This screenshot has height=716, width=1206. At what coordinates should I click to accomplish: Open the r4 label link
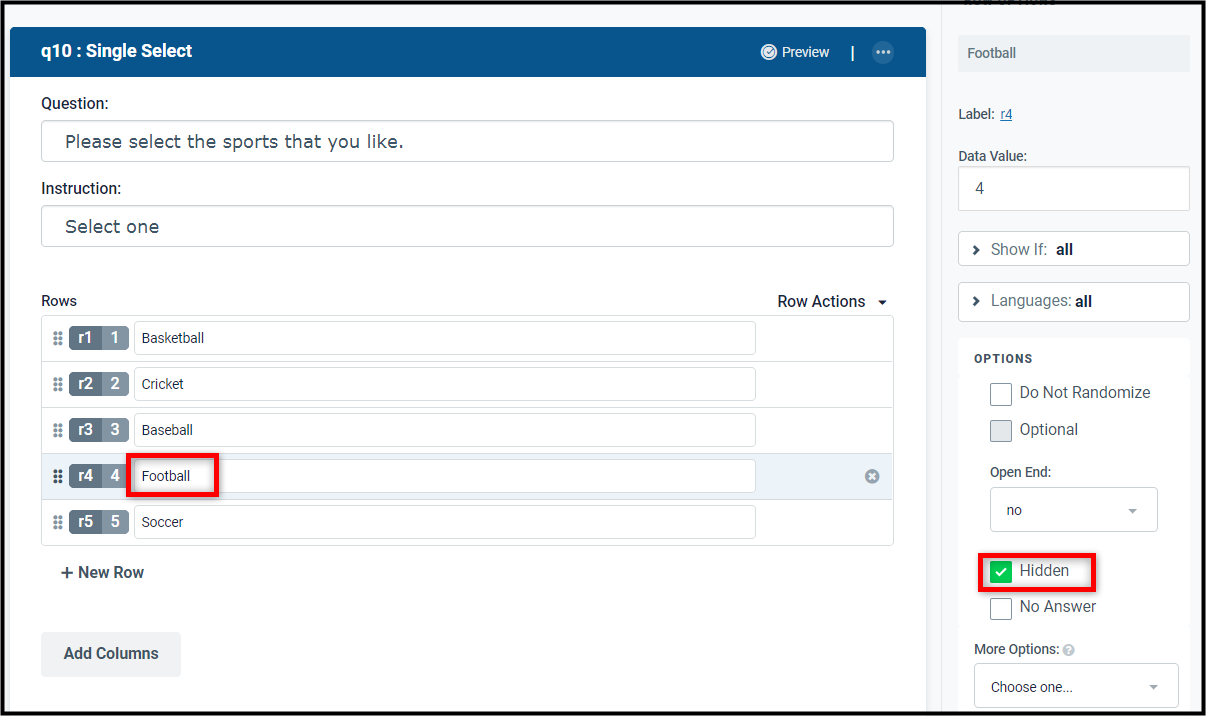coord(1006,115)
